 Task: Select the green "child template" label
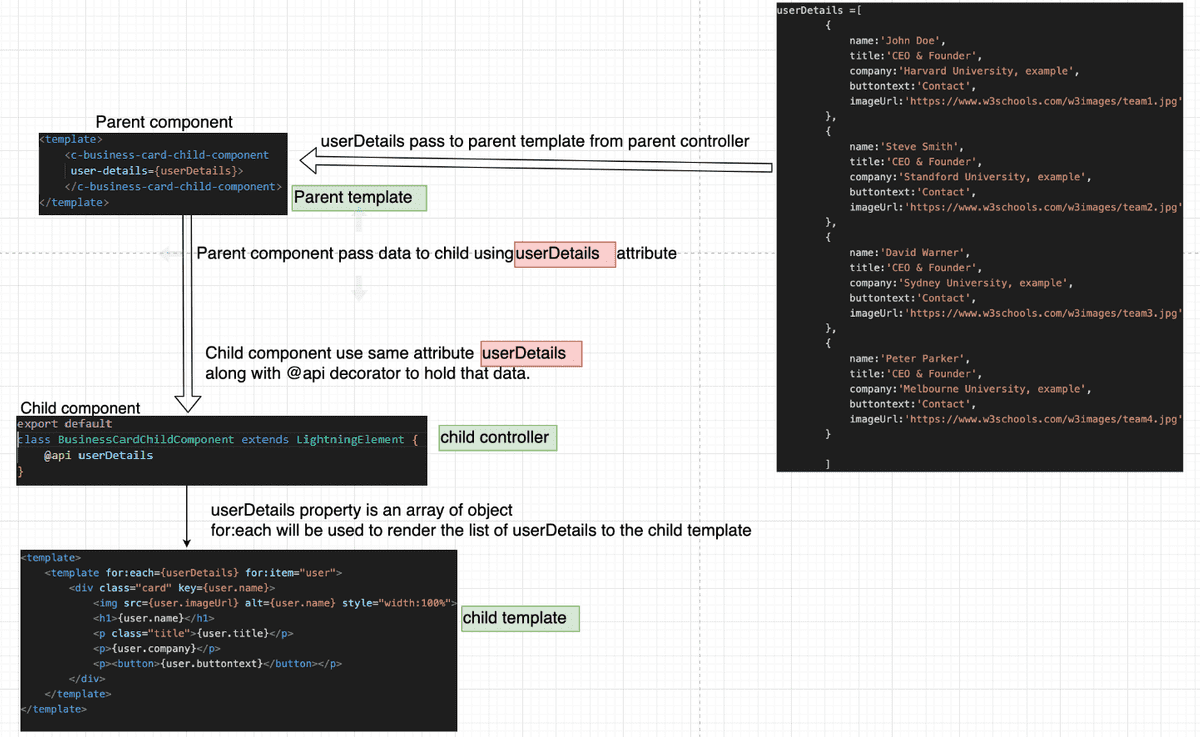point(520,618)
